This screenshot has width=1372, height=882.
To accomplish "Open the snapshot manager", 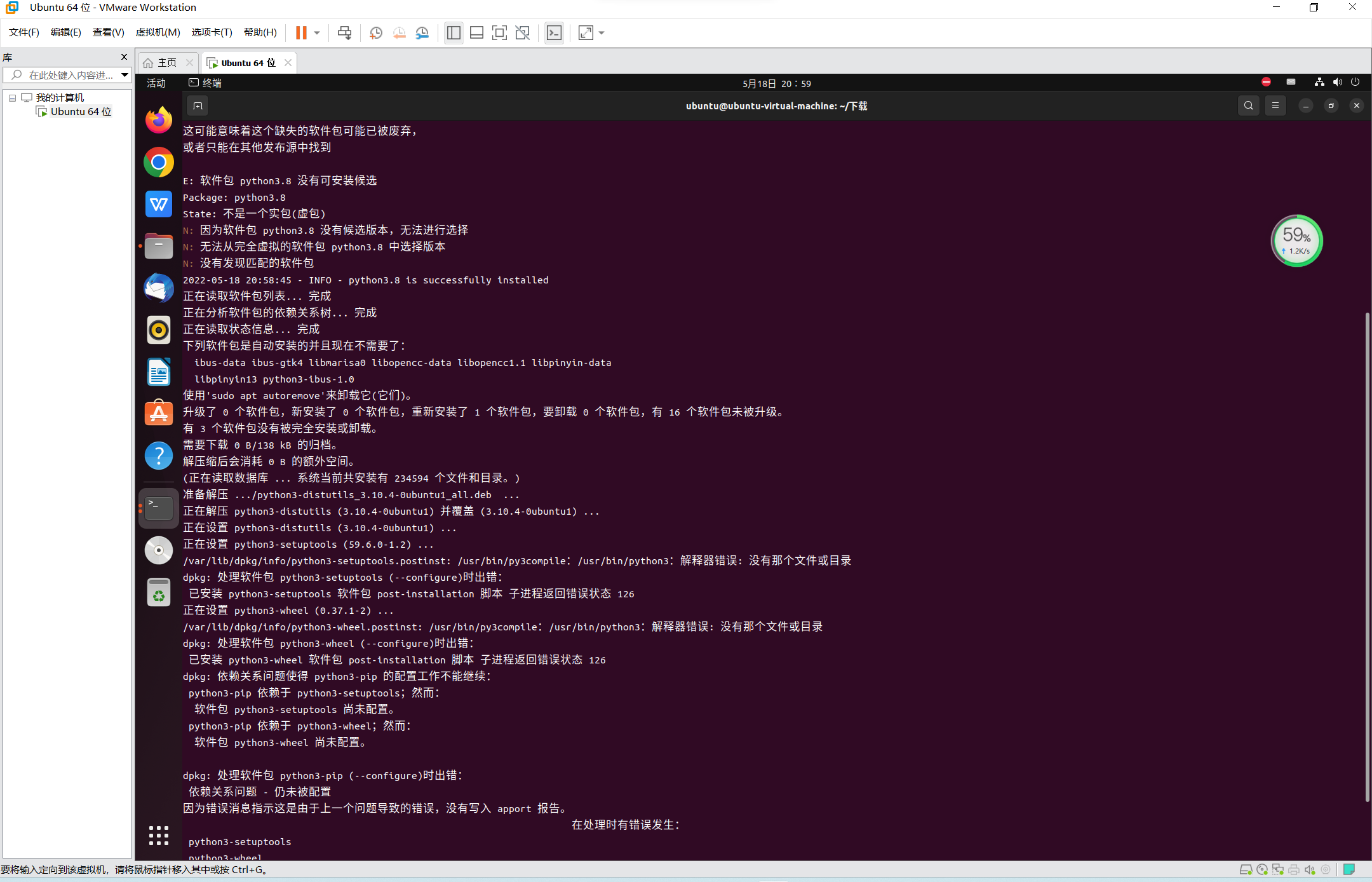I will [422, 32].
